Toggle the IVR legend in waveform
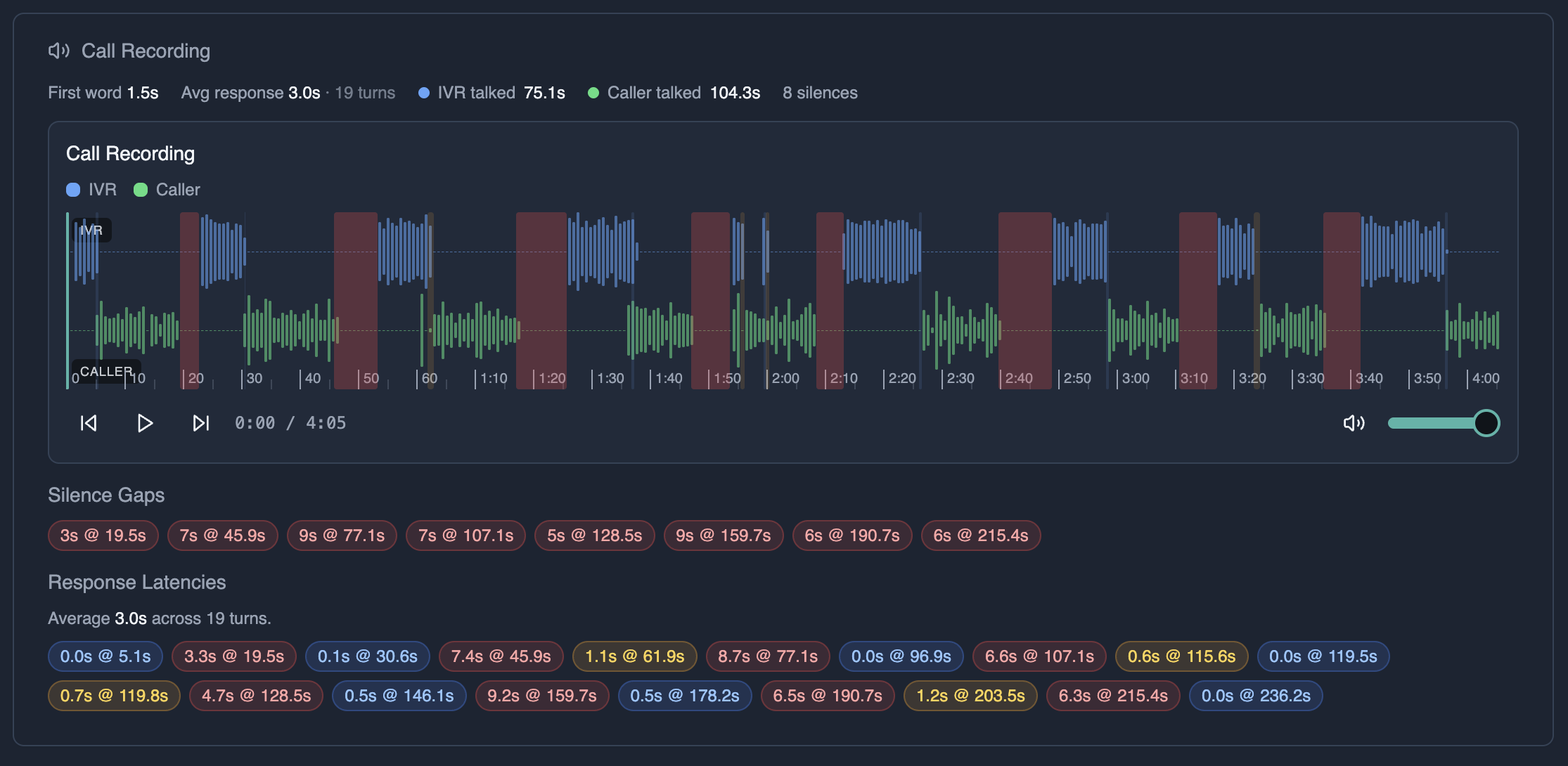This screenshot has width=1568, height=766. (x=91, y=190)
